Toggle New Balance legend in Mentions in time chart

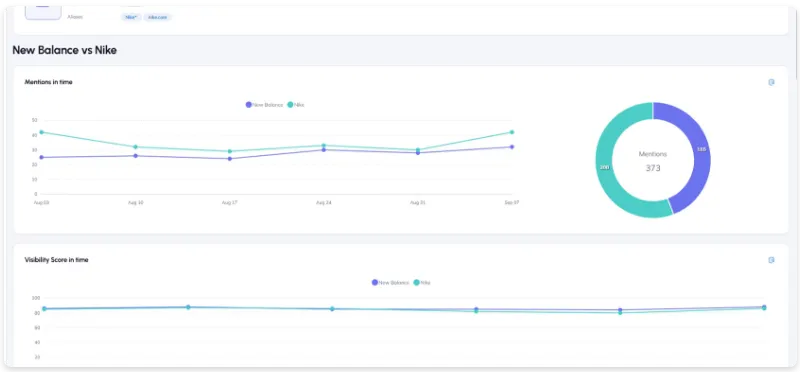coord(264,105)
